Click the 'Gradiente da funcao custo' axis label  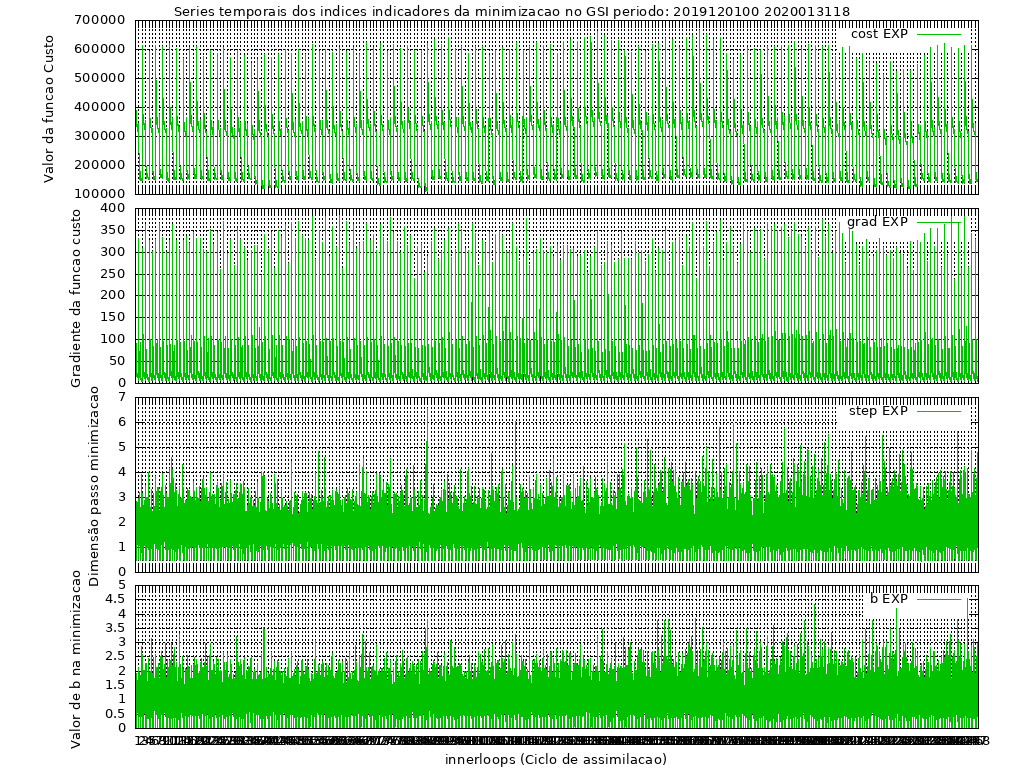76,296
